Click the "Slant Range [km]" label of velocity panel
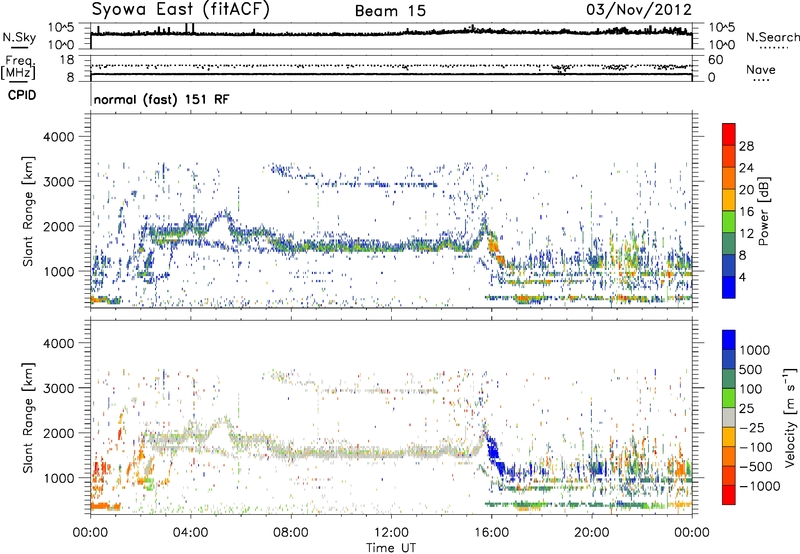 click(x=28, y=418)
